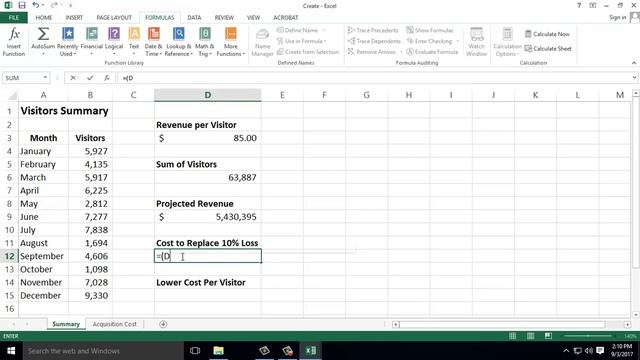Screen dimensions: 640x360
Task: Expand the formula bar
Action: point(634,78)
